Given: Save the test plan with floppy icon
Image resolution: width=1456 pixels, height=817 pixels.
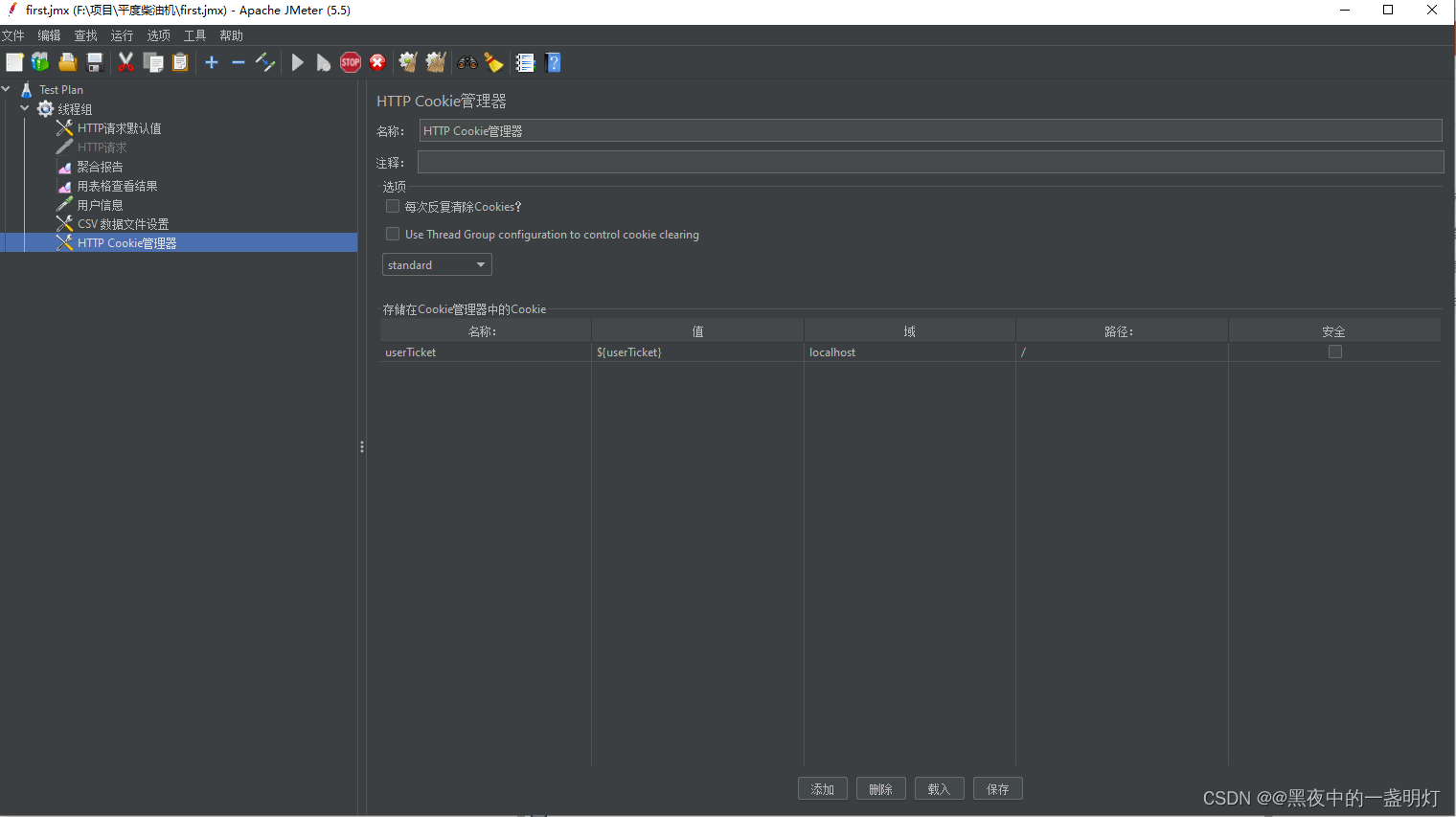Looking at the screenshot, I should (x=95, y=62).
